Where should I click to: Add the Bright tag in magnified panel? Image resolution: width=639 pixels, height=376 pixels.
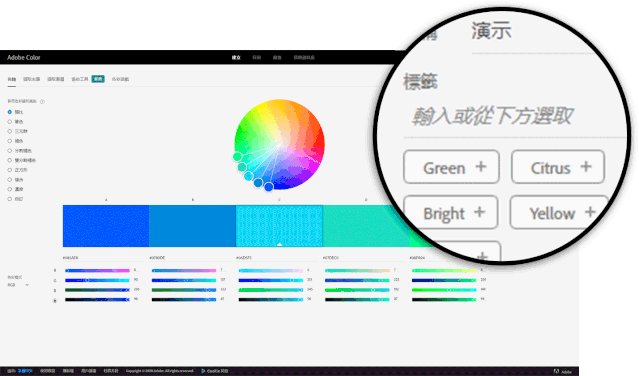(x=451, y=212)
